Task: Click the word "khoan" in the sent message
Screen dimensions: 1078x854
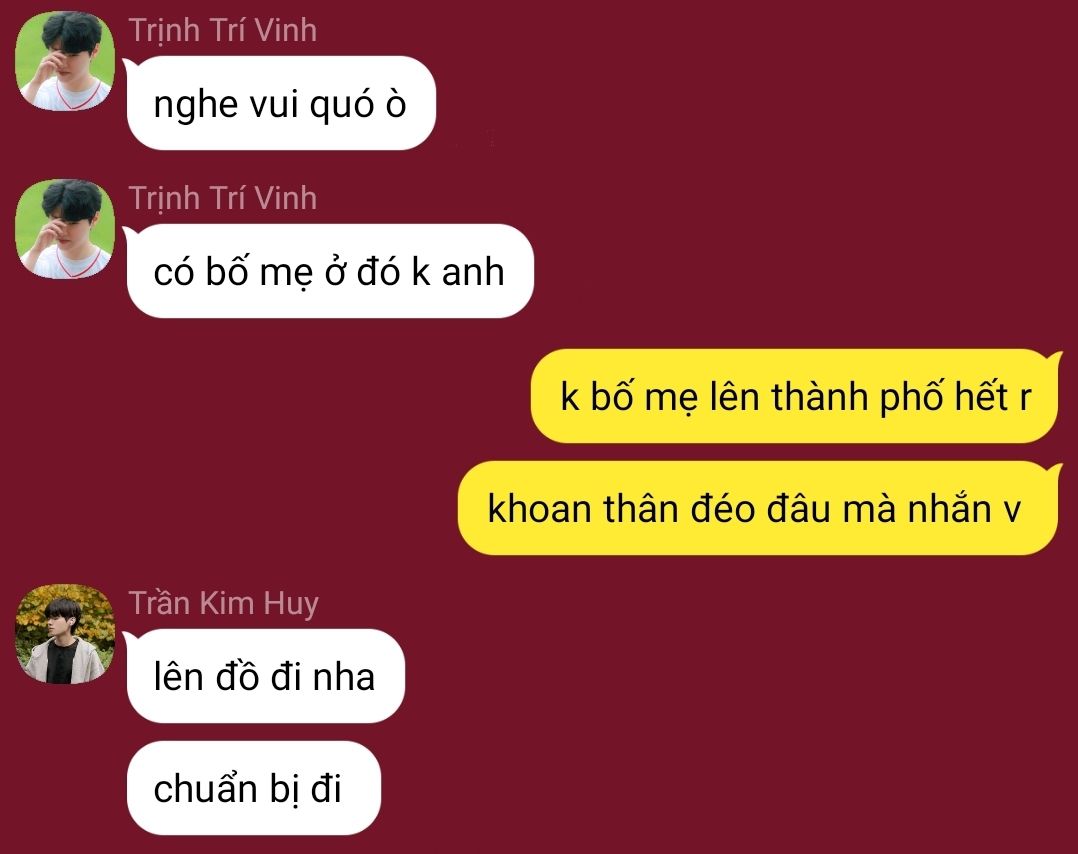Action: coord(540,509)
